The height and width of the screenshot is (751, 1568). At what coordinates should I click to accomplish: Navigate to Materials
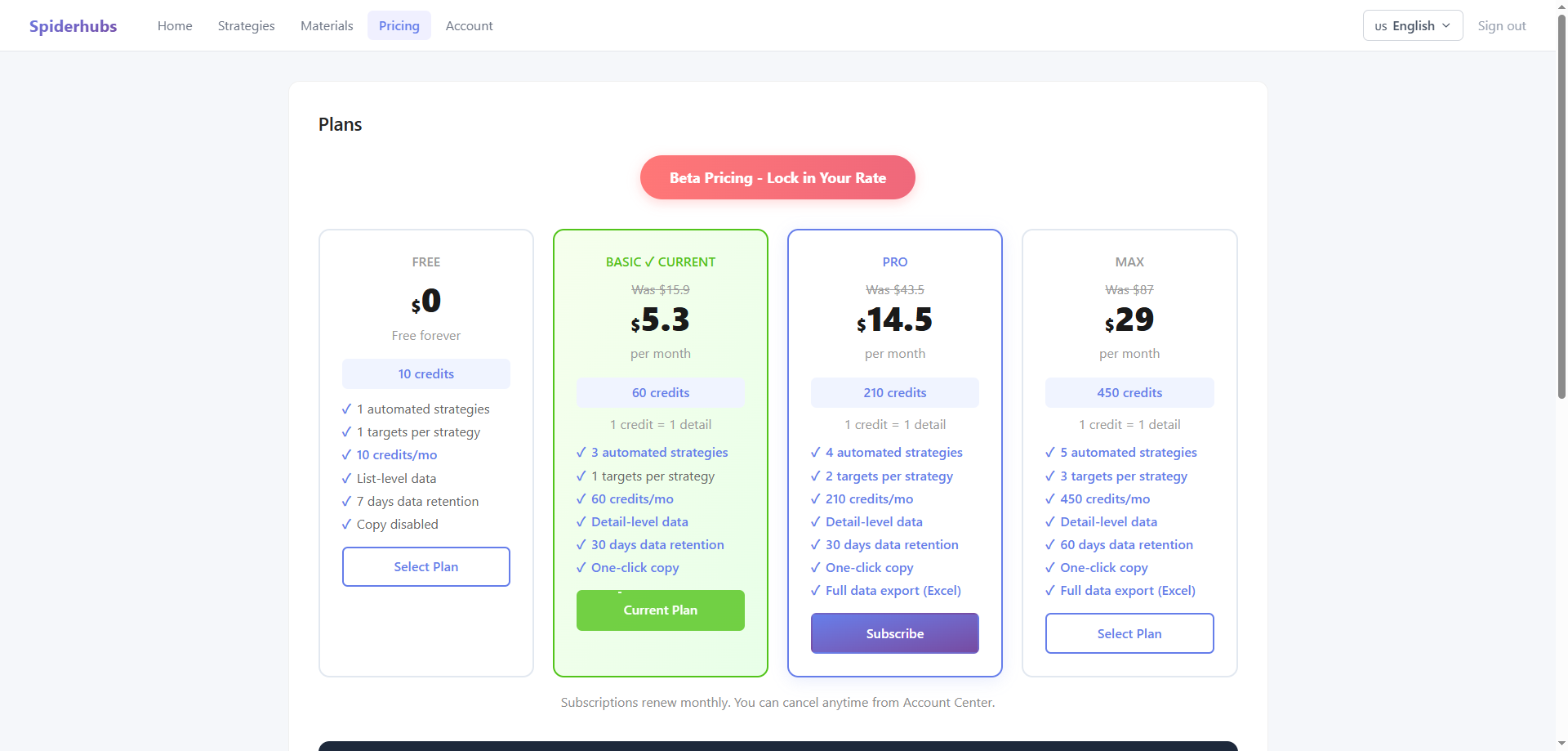[x=327, y=26]
